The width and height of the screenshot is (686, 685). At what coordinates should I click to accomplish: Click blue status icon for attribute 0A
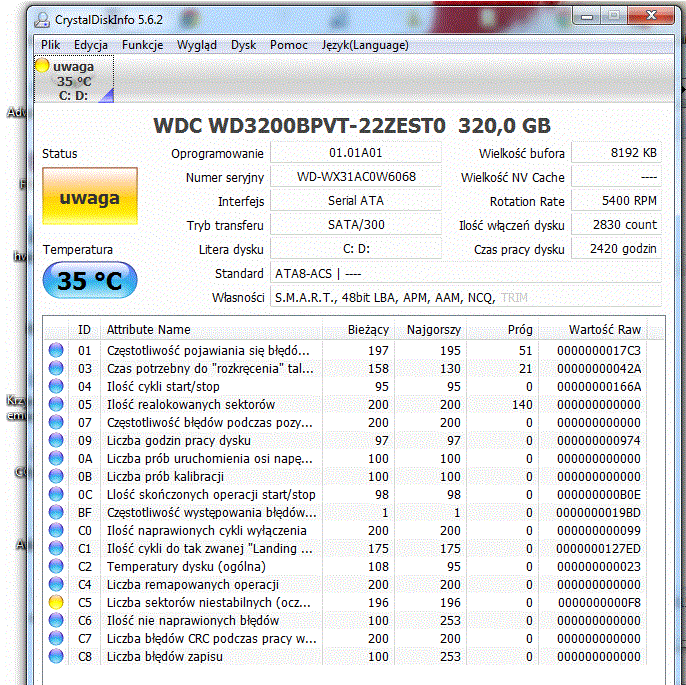56,458
